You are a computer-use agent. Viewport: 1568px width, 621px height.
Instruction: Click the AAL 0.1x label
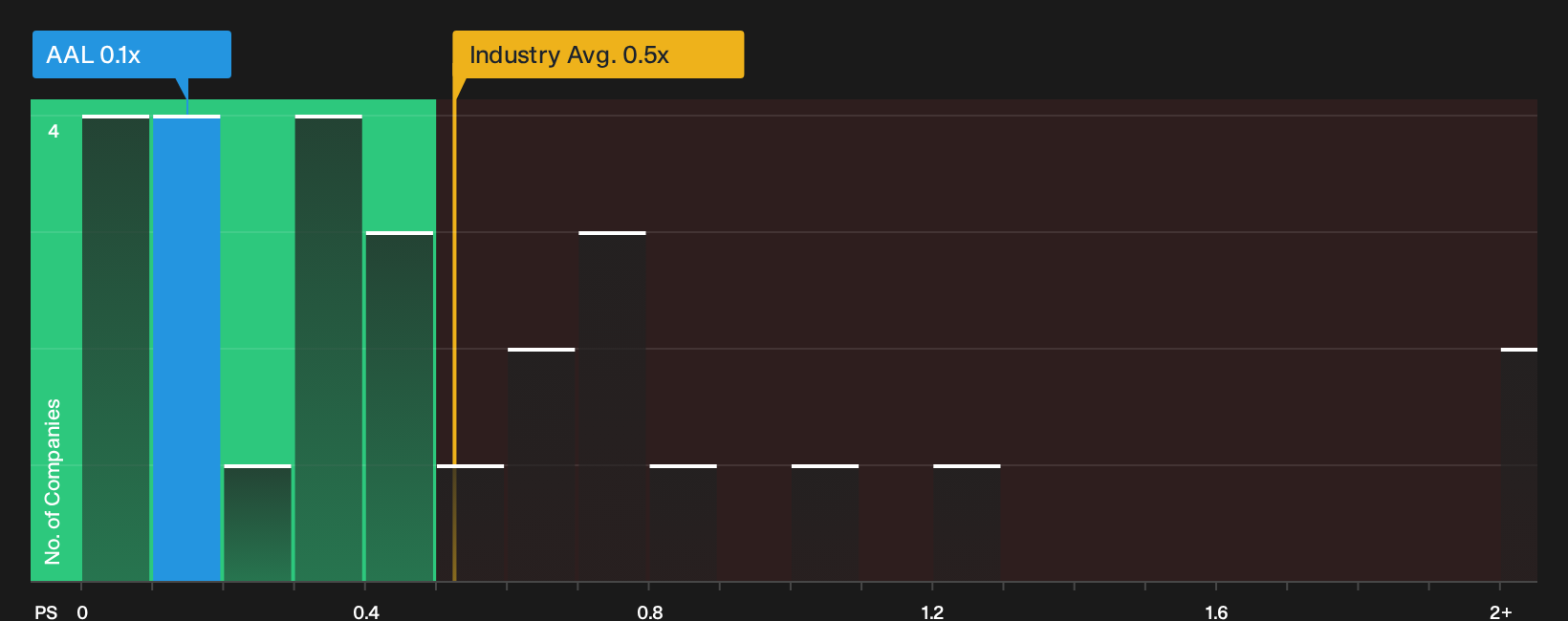(x=132, y=54)
